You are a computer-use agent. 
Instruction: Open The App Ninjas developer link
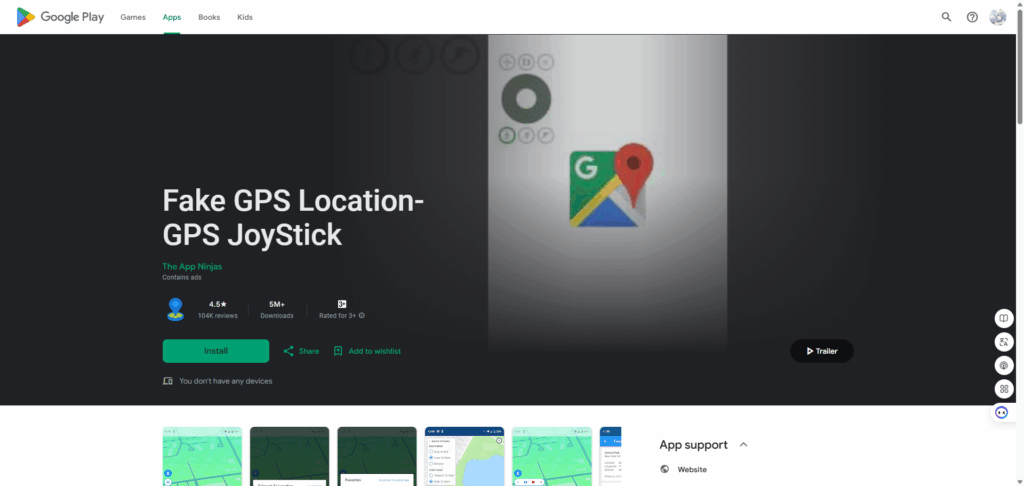[x=190, y=266]
